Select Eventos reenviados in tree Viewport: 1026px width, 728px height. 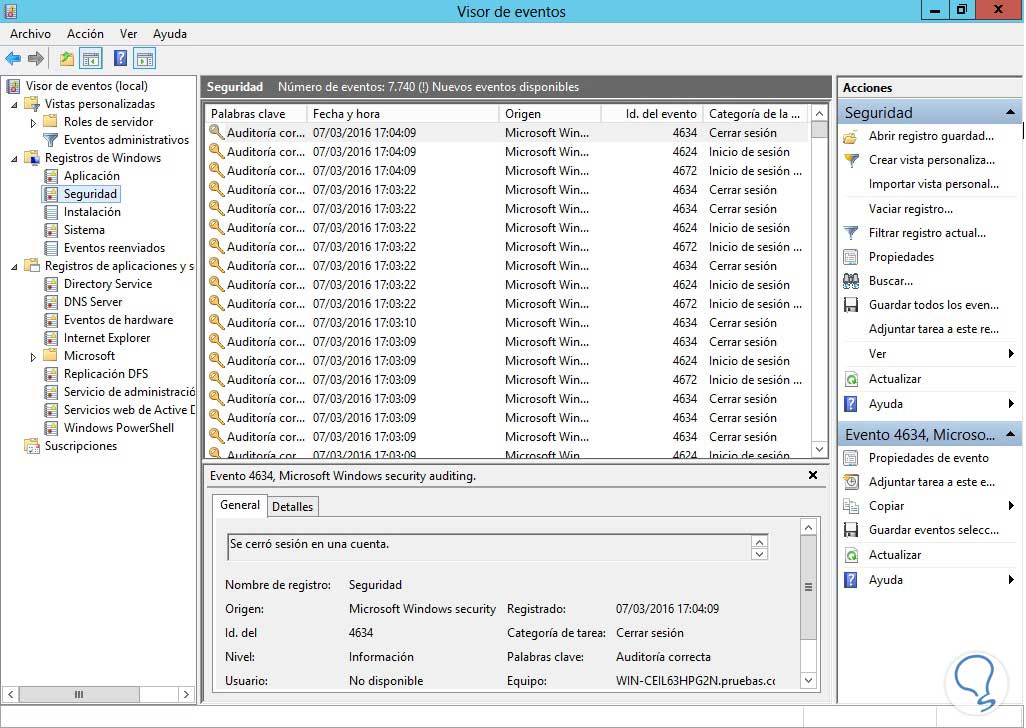coord(114,249)
